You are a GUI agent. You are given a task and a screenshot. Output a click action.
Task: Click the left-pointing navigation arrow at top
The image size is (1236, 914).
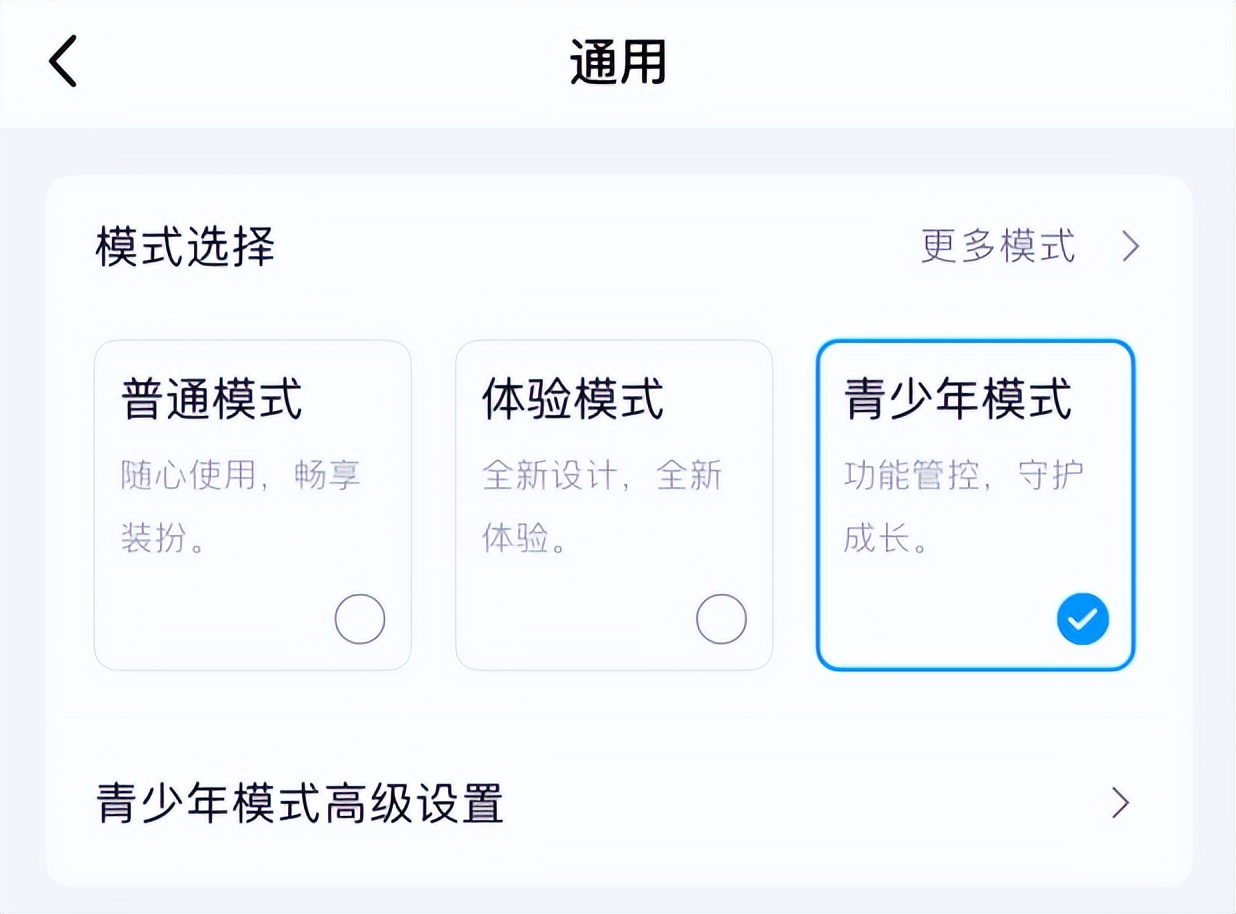[x=62, y=60]
